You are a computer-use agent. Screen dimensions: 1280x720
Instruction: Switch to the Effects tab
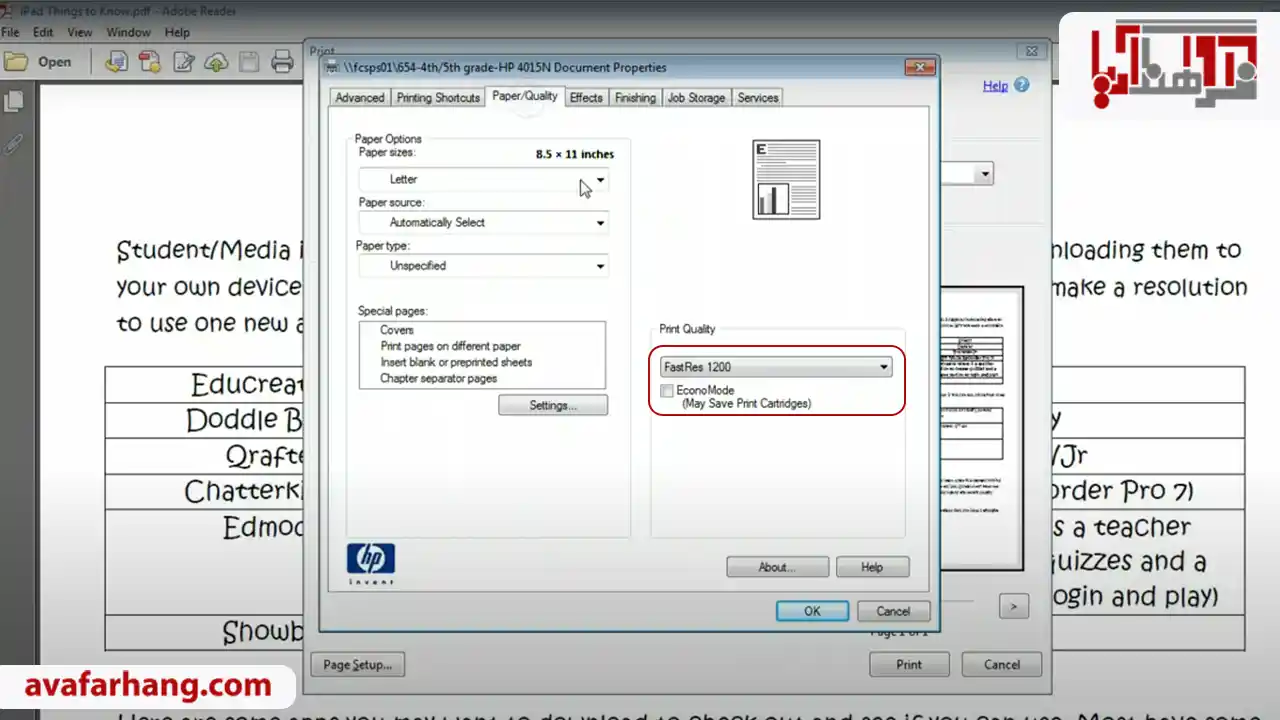click(x=586, y=98)
